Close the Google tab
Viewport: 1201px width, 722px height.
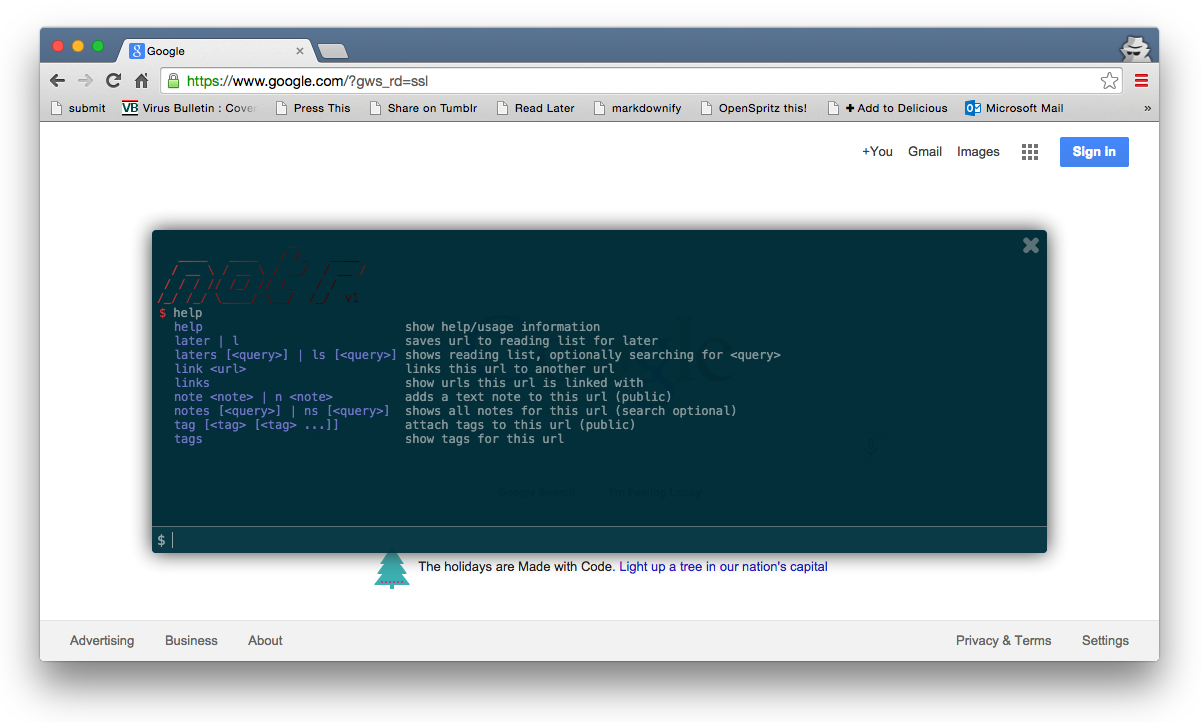click(x=300, y=51)
